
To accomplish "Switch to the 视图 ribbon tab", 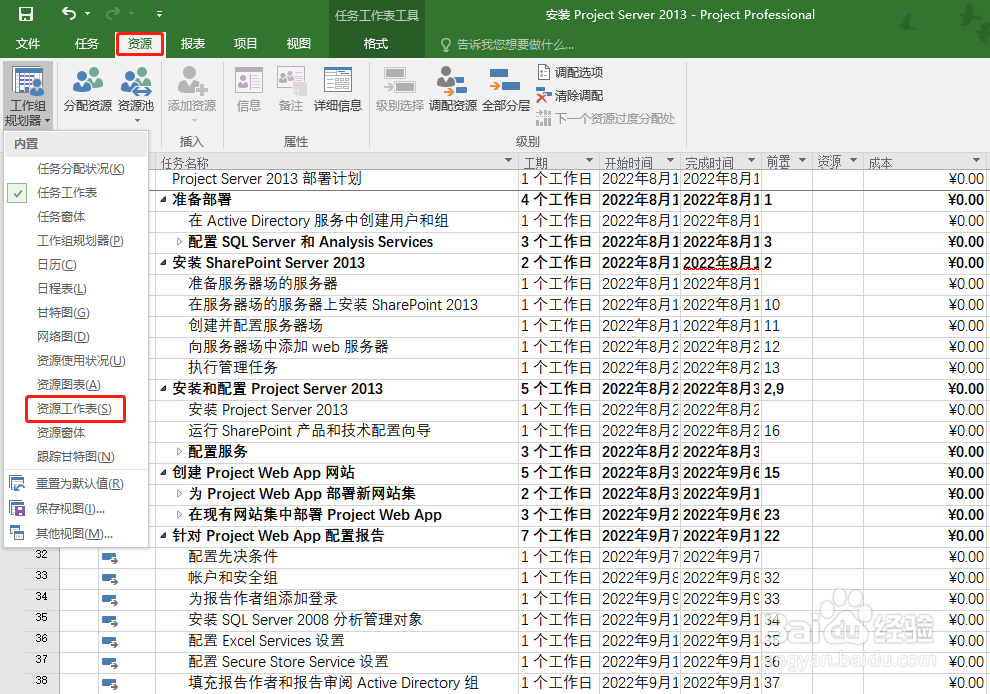I will 298,44.
